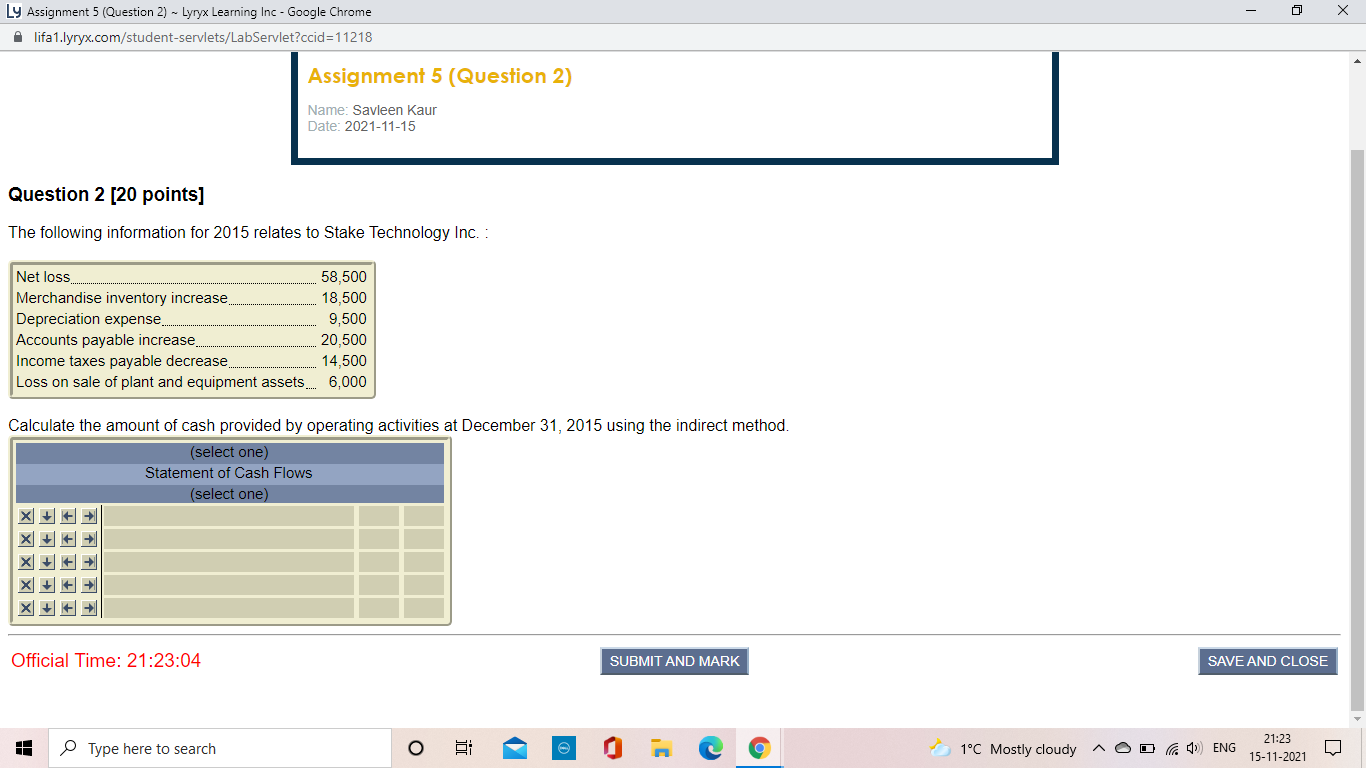Open the second (select one) dropdown below Statement of Cash Flows
This screenshot has width=1366, height=768.
click(x=228, y=493)
